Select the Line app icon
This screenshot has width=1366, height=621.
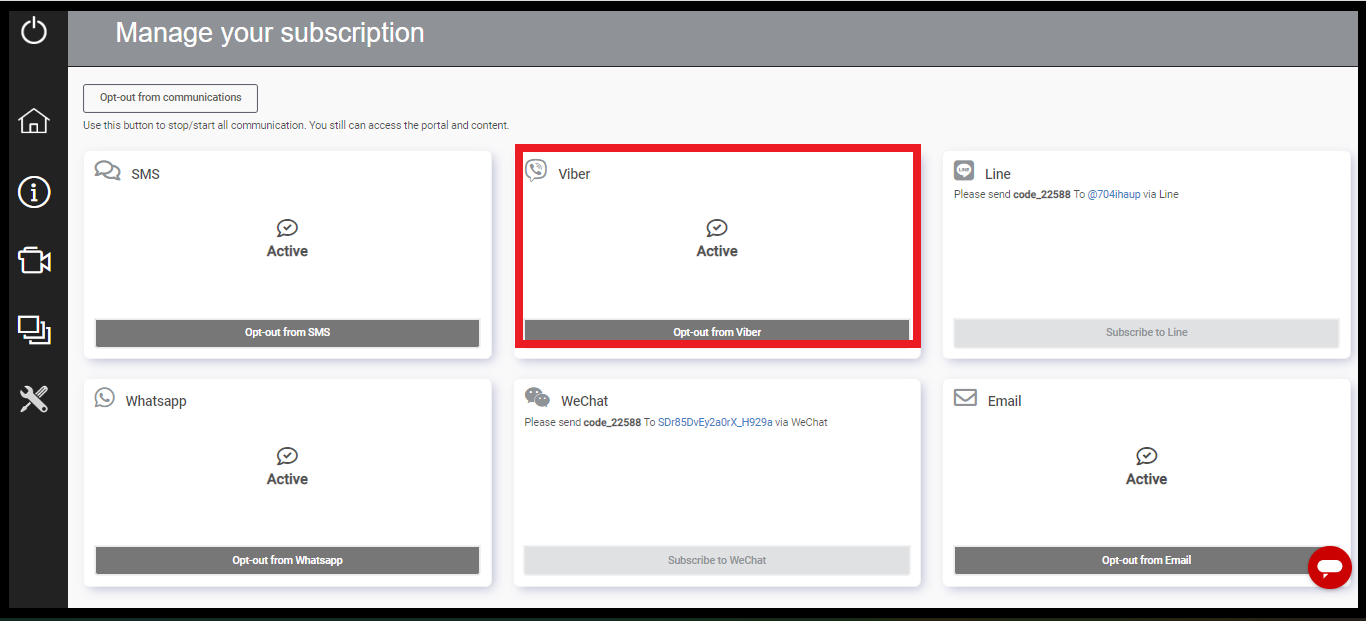tap(964, 170)
